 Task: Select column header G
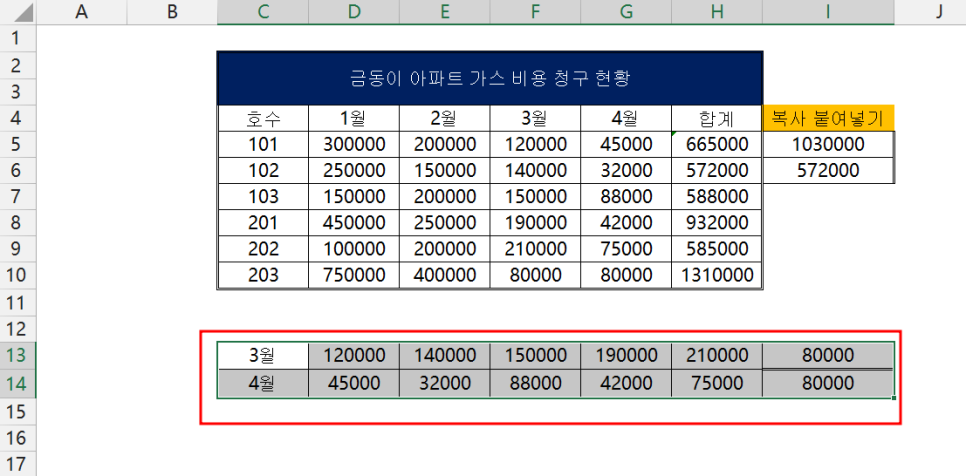click(626, 12)
